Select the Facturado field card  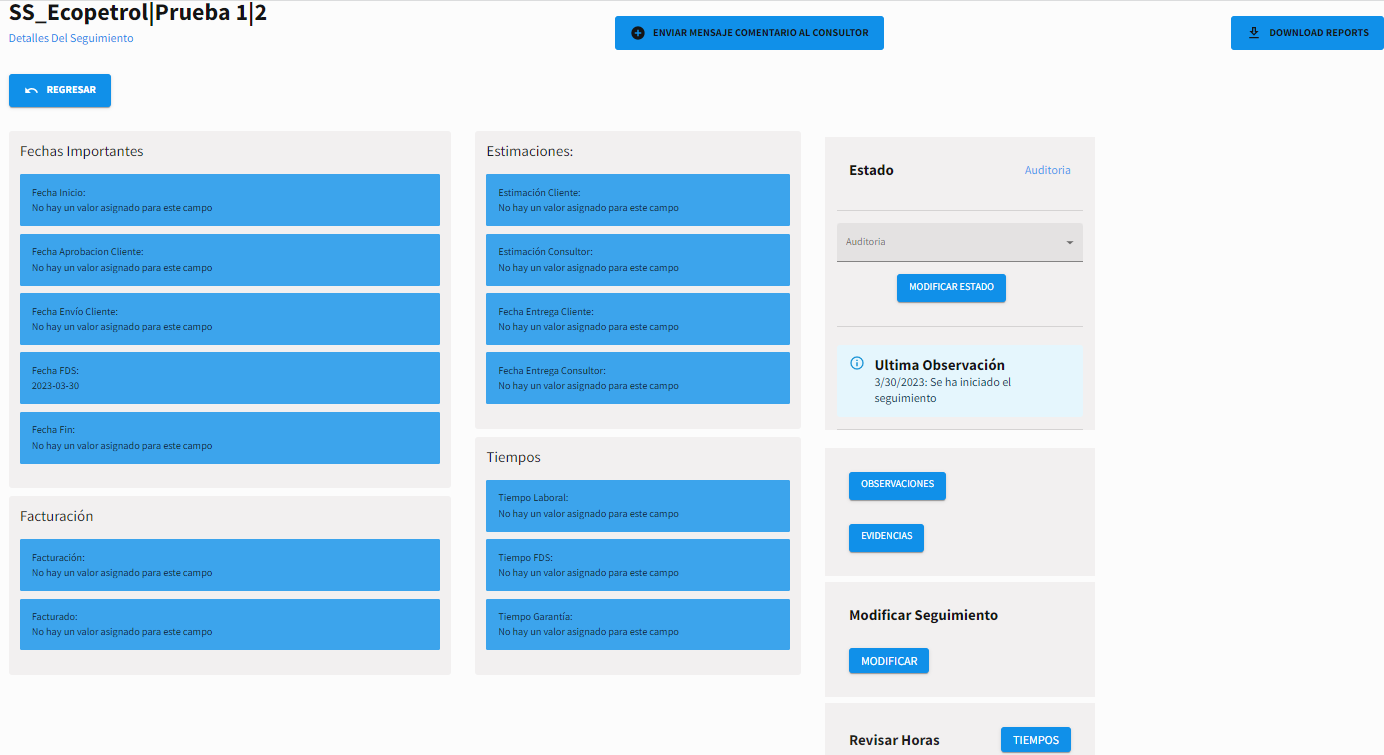click(x=230, y=625)
